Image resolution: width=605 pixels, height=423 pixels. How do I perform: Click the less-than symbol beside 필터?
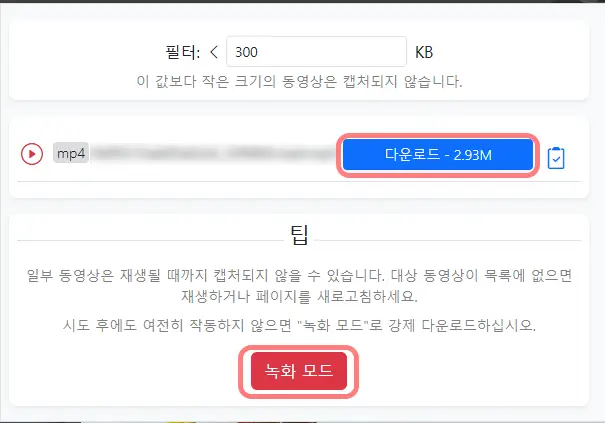215,52
